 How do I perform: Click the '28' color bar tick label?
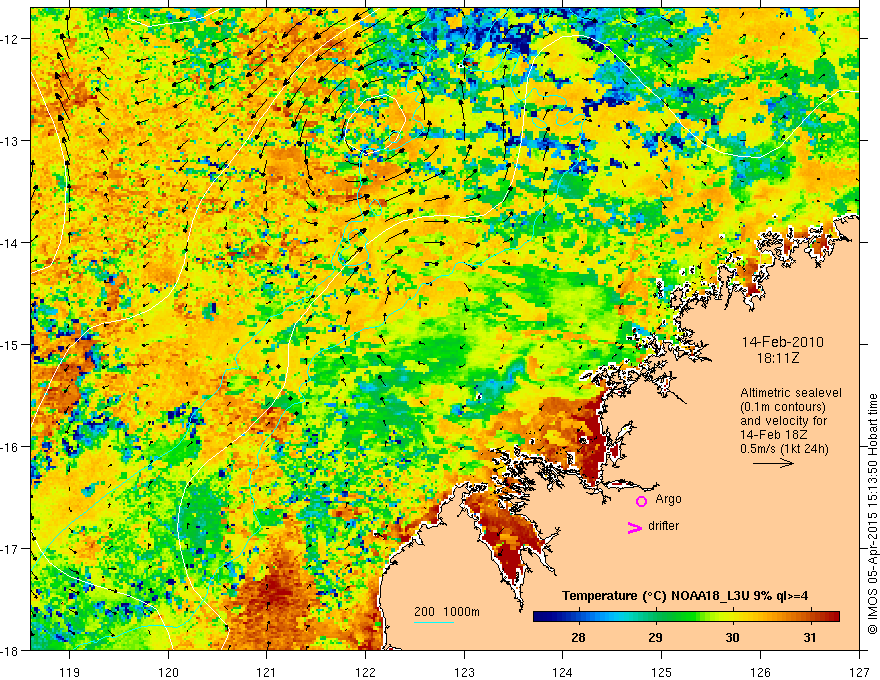(578, 637)
